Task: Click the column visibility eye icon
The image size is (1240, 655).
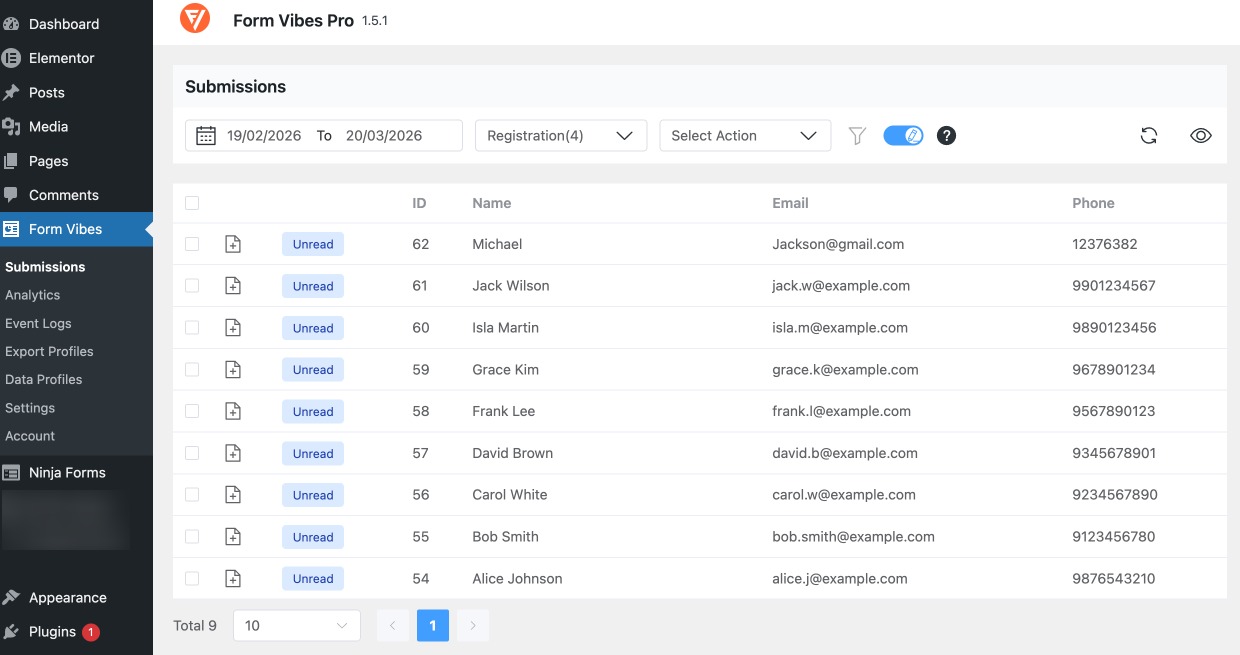Action: (x=1201, y=135)
